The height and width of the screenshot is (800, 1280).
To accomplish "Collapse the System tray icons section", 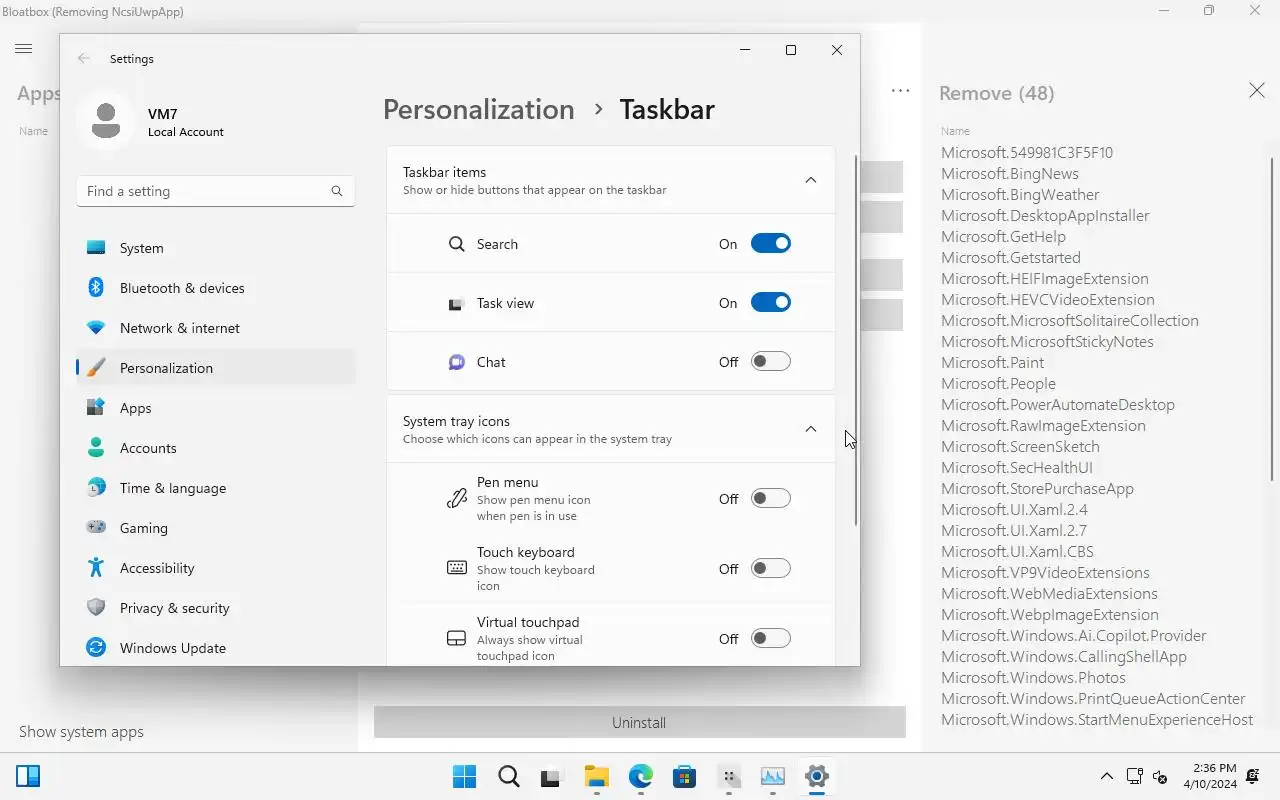I will point(811,429).
